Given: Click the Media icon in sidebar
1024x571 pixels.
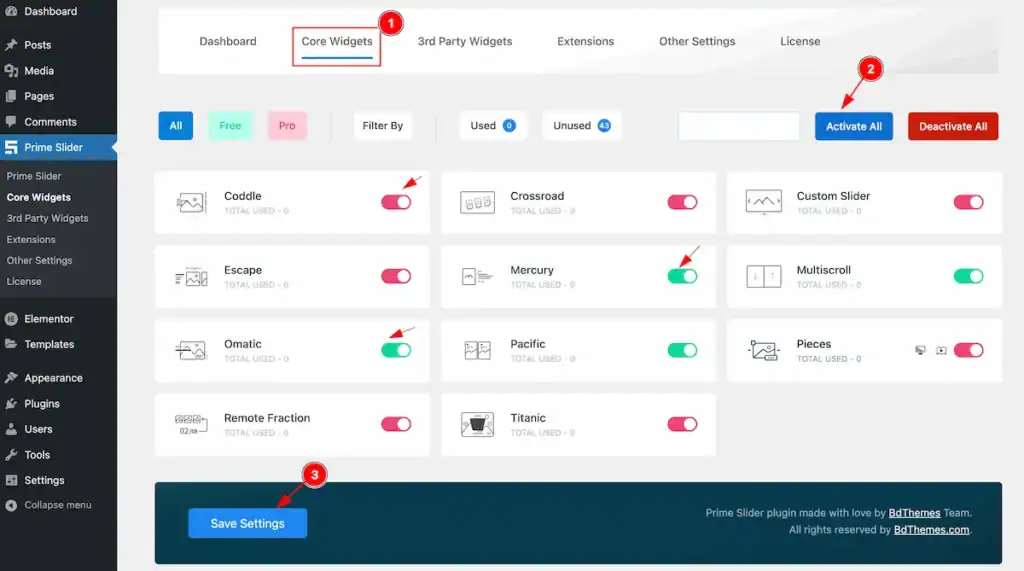Looking at the screenshot, I should click(11, 71).
